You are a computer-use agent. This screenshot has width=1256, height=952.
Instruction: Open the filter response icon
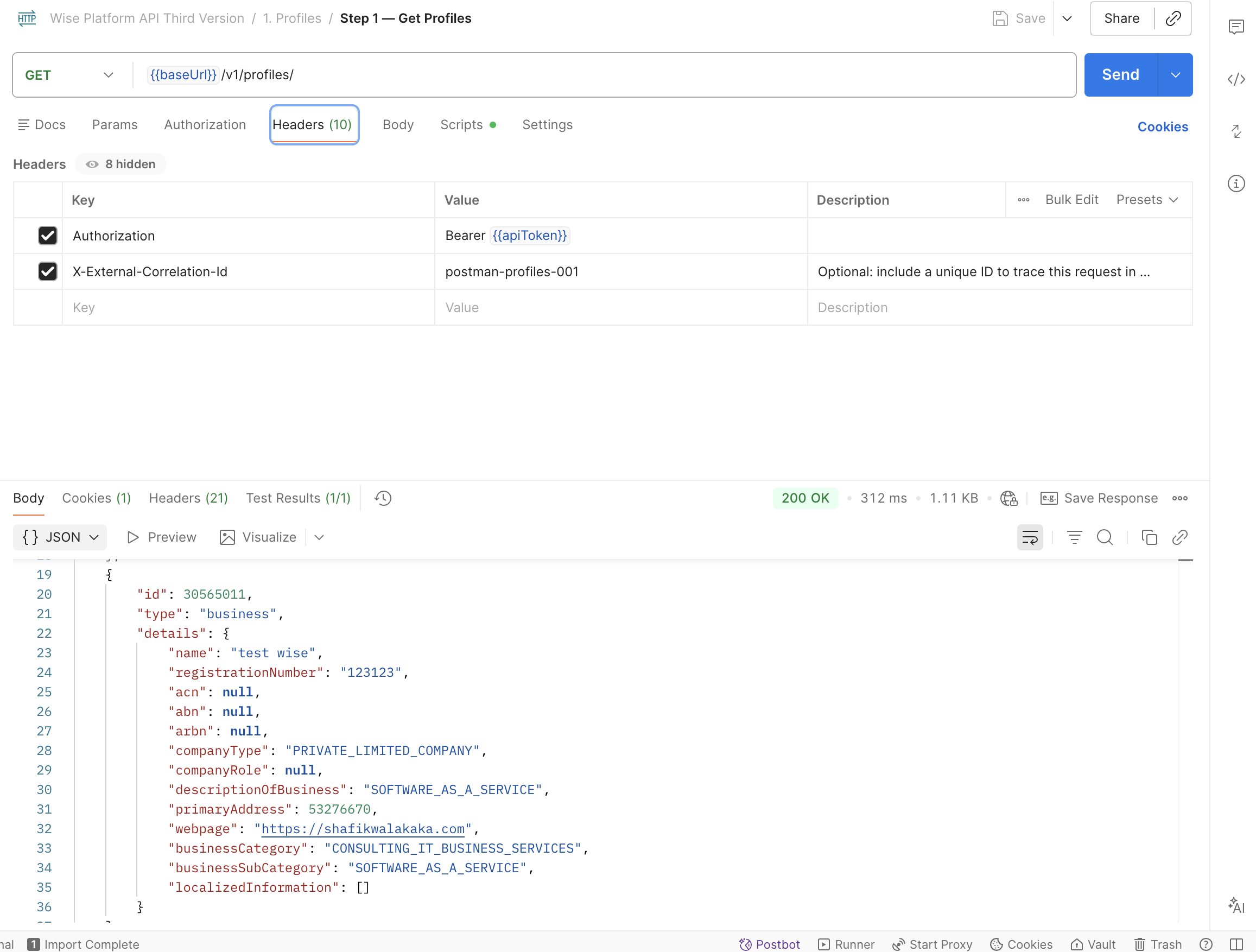1074,537
